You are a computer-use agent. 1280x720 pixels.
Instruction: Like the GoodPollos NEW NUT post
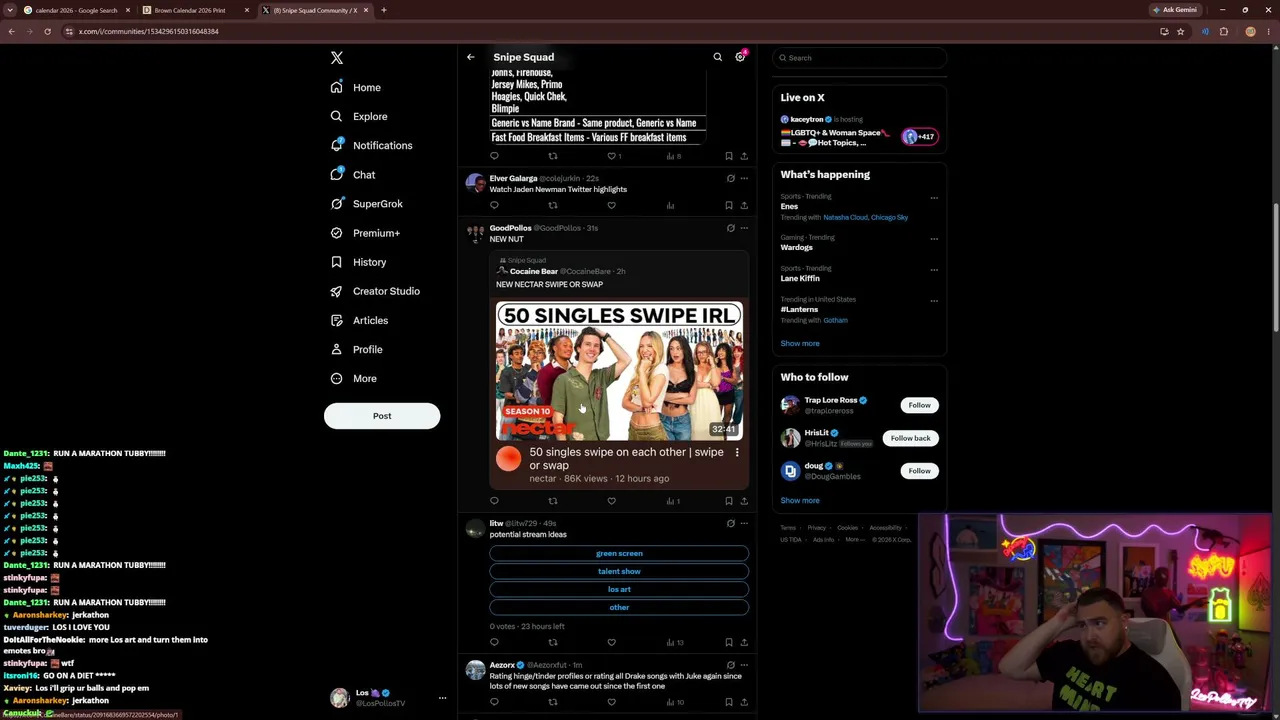tap(611, 501)
